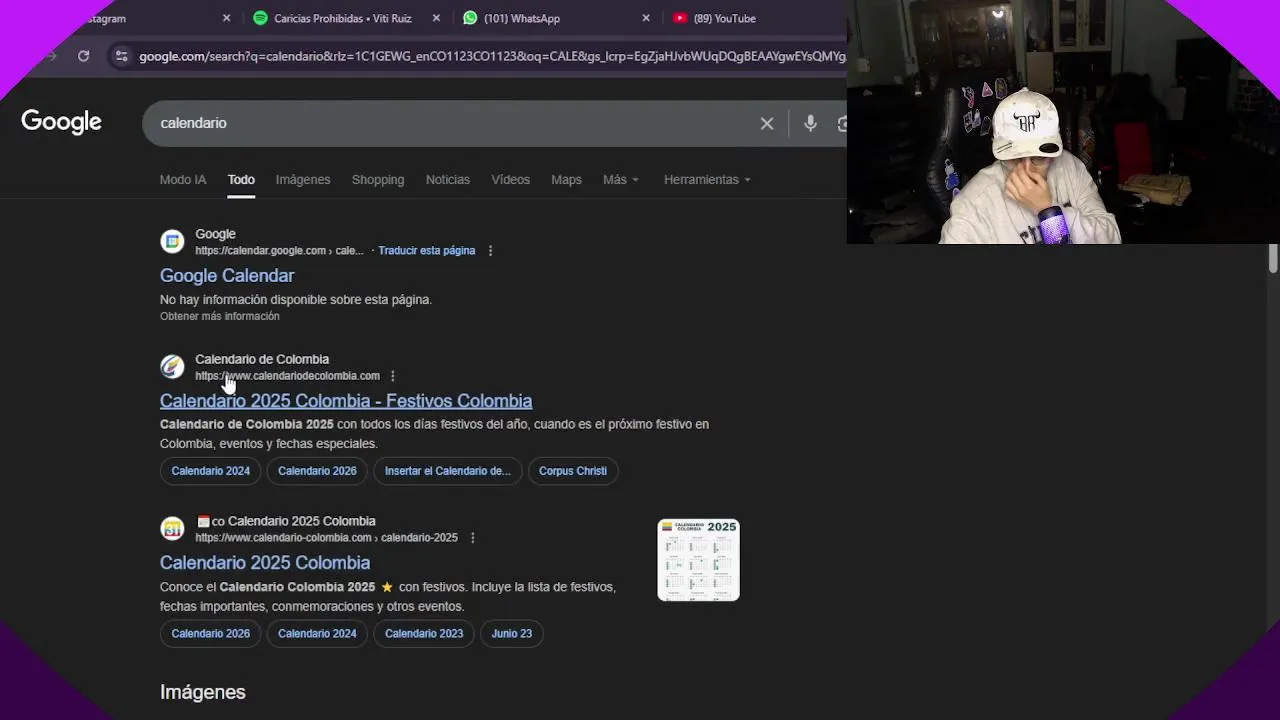The height and width of the screenshot is (720, 1280).
Task: Switch to Shopping results
Action: 378,180
